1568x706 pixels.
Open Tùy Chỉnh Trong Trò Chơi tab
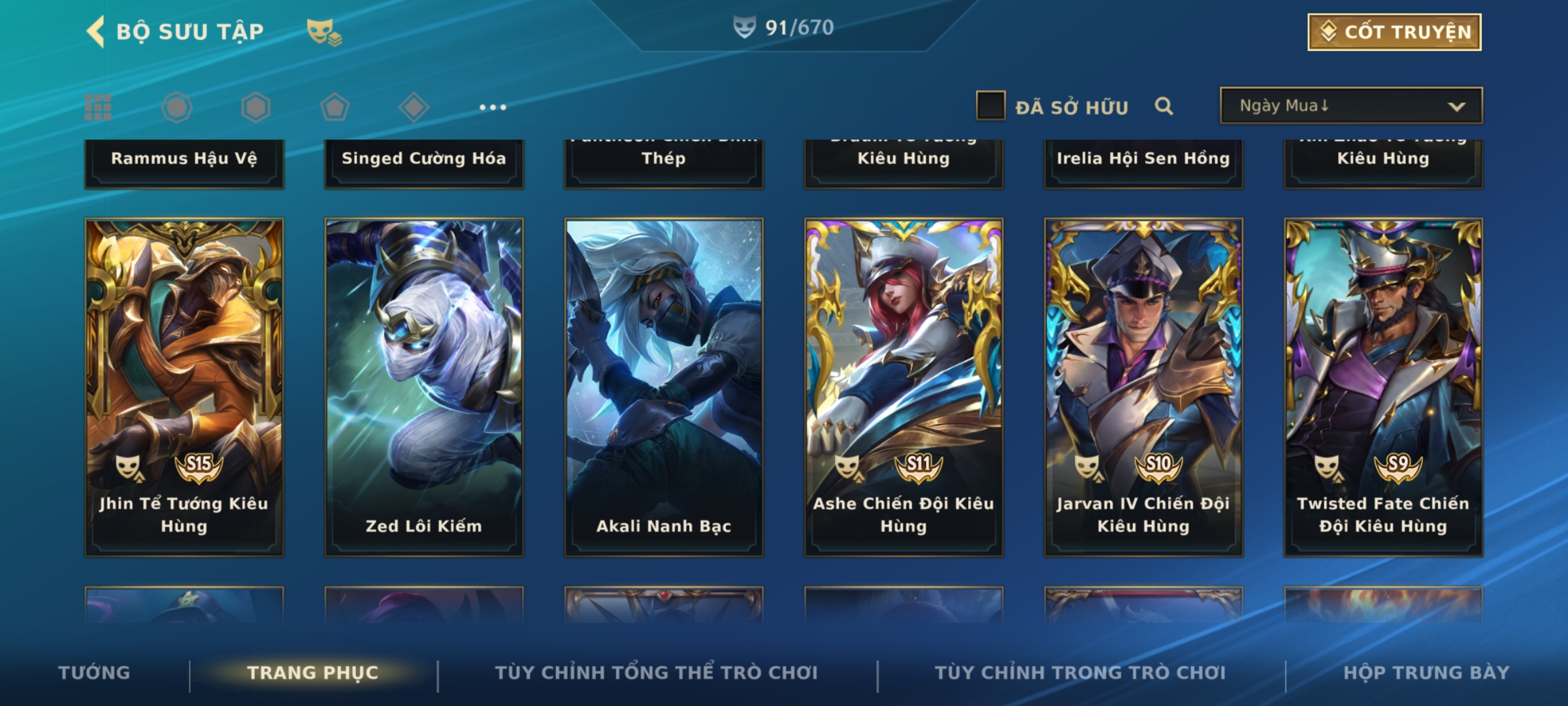(1080, 672)
